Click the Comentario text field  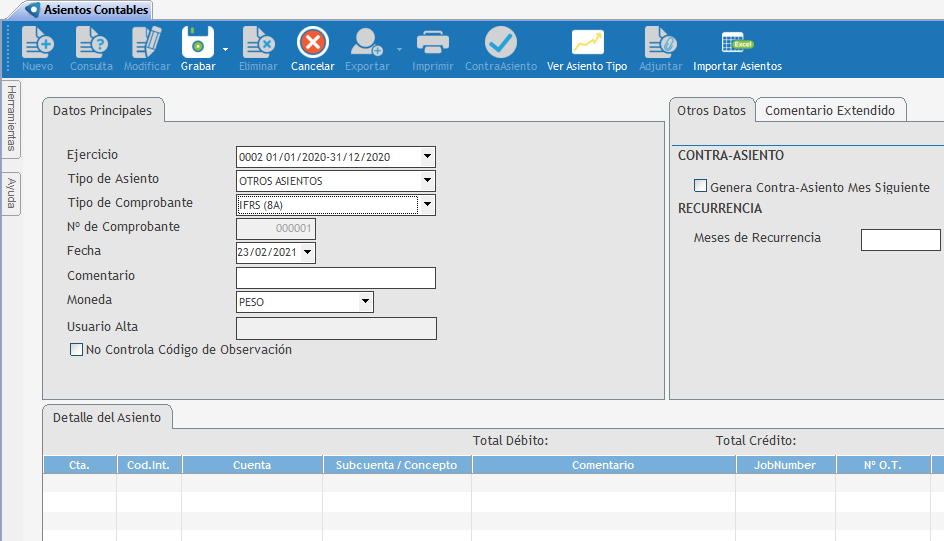[335, 278]
